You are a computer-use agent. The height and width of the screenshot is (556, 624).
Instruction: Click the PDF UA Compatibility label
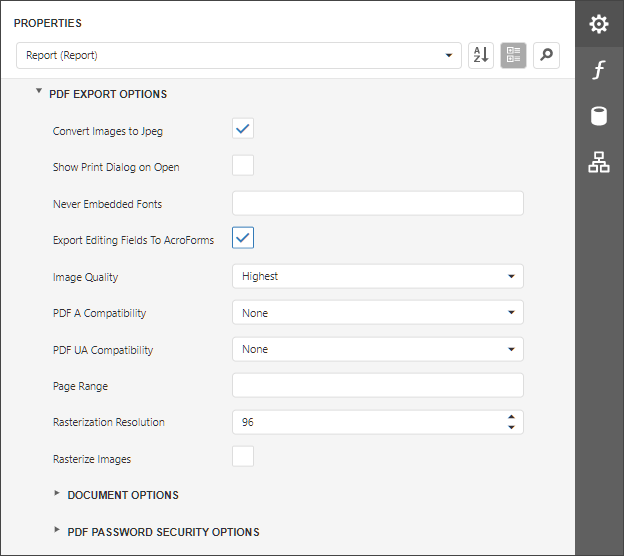(103, 350)
